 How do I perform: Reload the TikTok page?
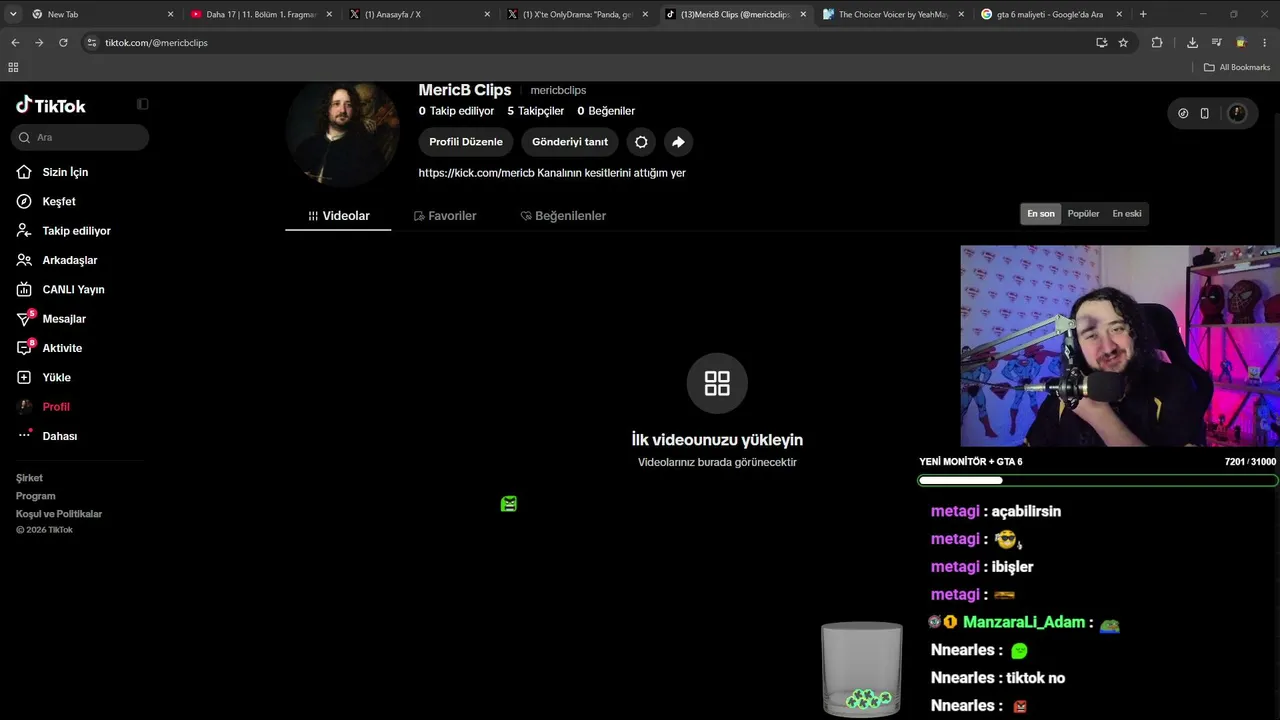coord(63,43)
